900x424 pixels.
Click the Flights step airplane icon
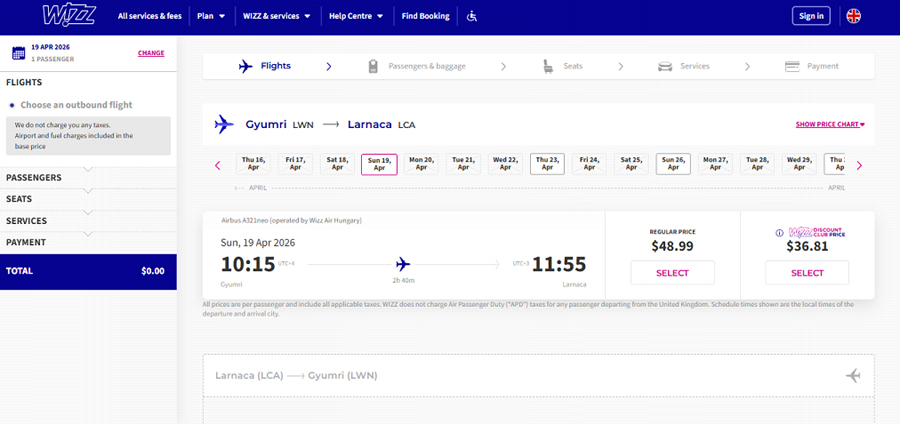[246, 67]
